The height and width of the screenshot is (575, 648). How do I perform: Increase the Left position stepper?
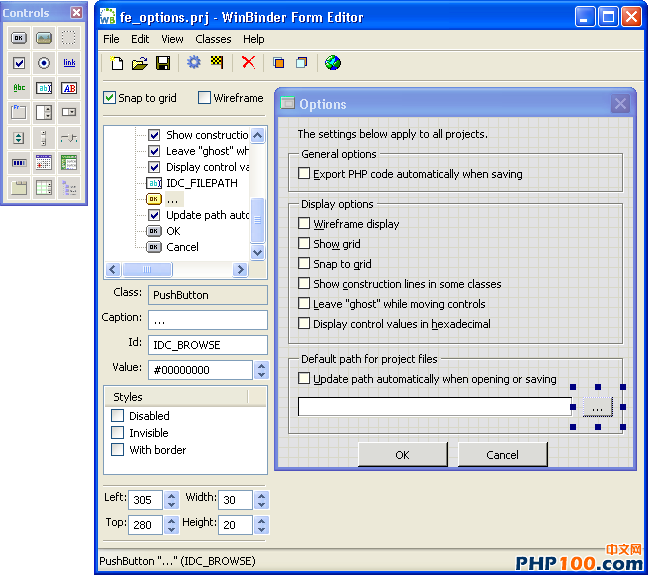(x=171, y=494)
